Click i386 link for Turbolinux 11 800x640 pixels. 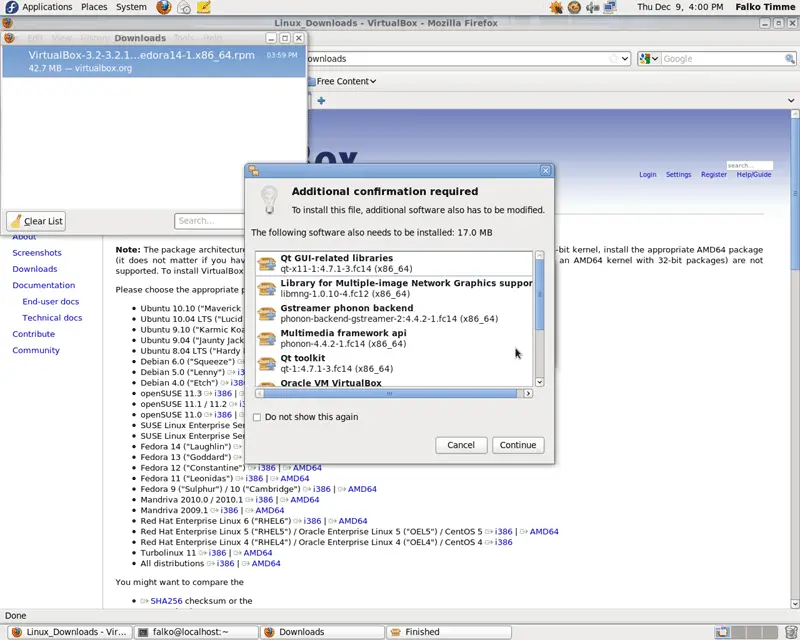point(217,553)
